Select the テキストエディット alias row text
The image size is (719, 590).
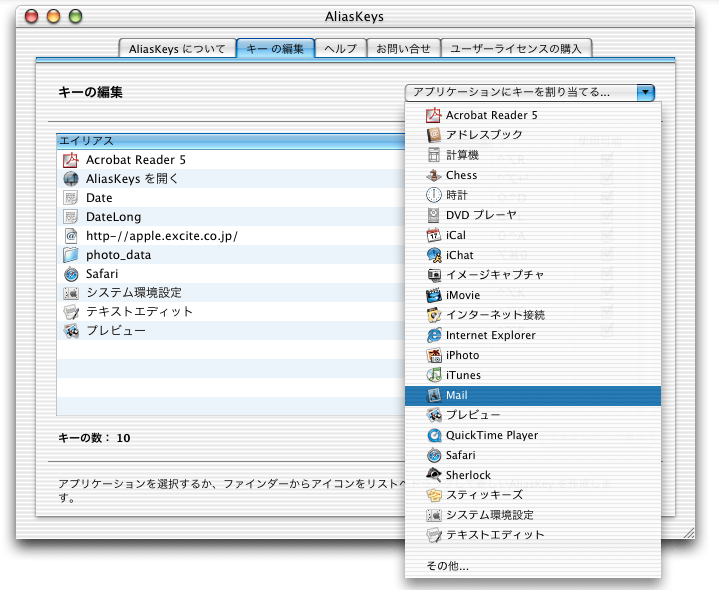[139, 312]
